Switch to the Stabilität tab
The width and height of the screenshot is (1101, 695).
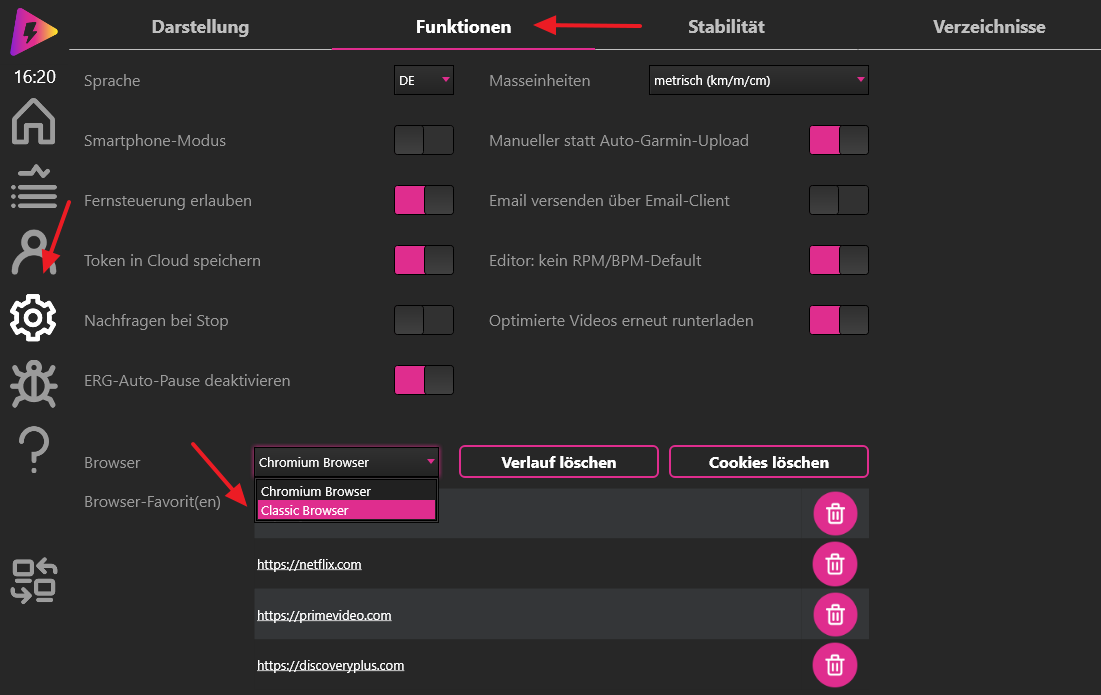[726, 27]
